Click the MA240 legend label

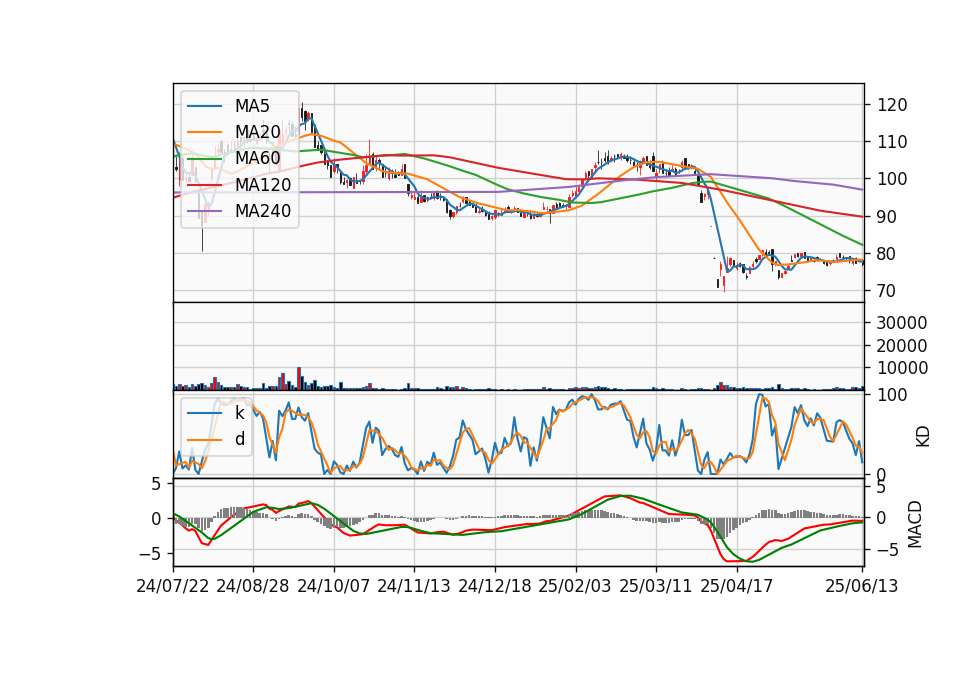(x=263, y=211)
